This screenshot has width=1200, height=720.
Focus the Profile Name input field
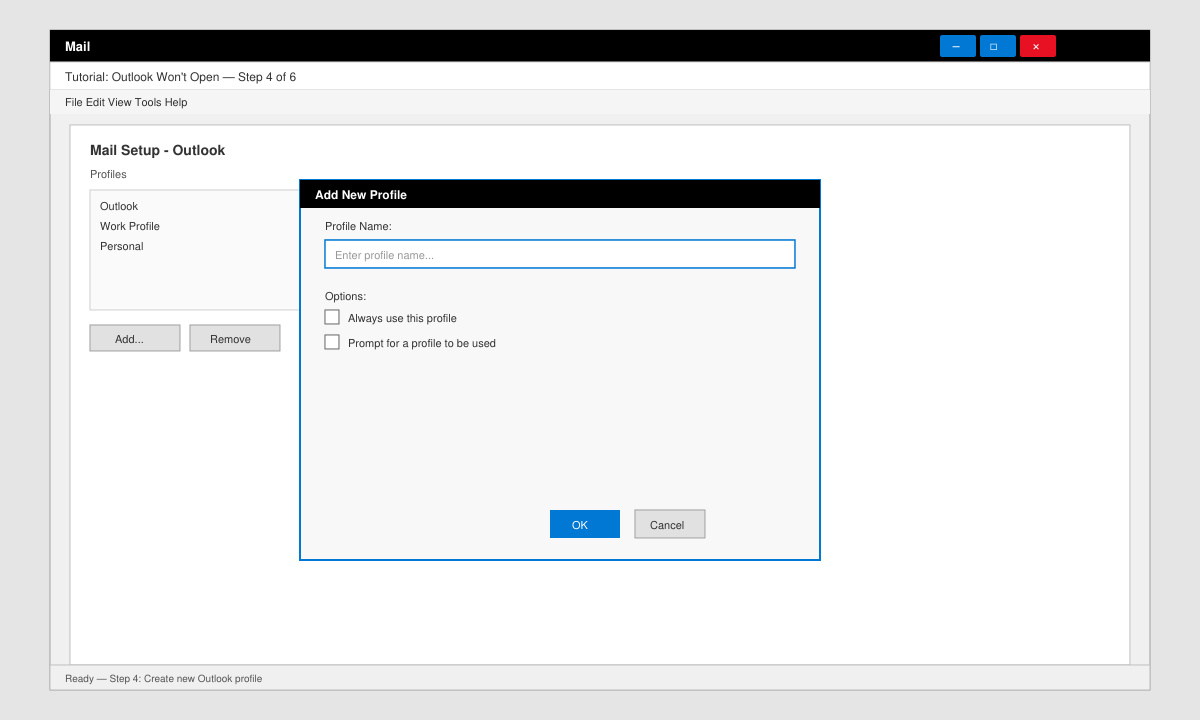[x=559, y=254]
